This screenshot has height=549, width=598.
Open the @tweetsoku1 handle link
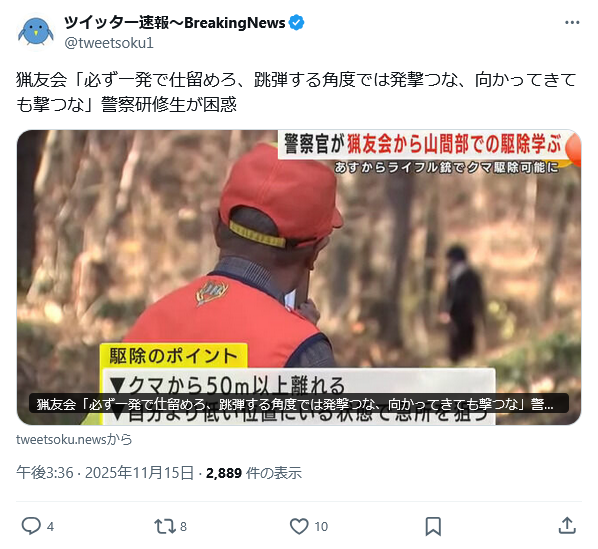(x=109, y=43)
